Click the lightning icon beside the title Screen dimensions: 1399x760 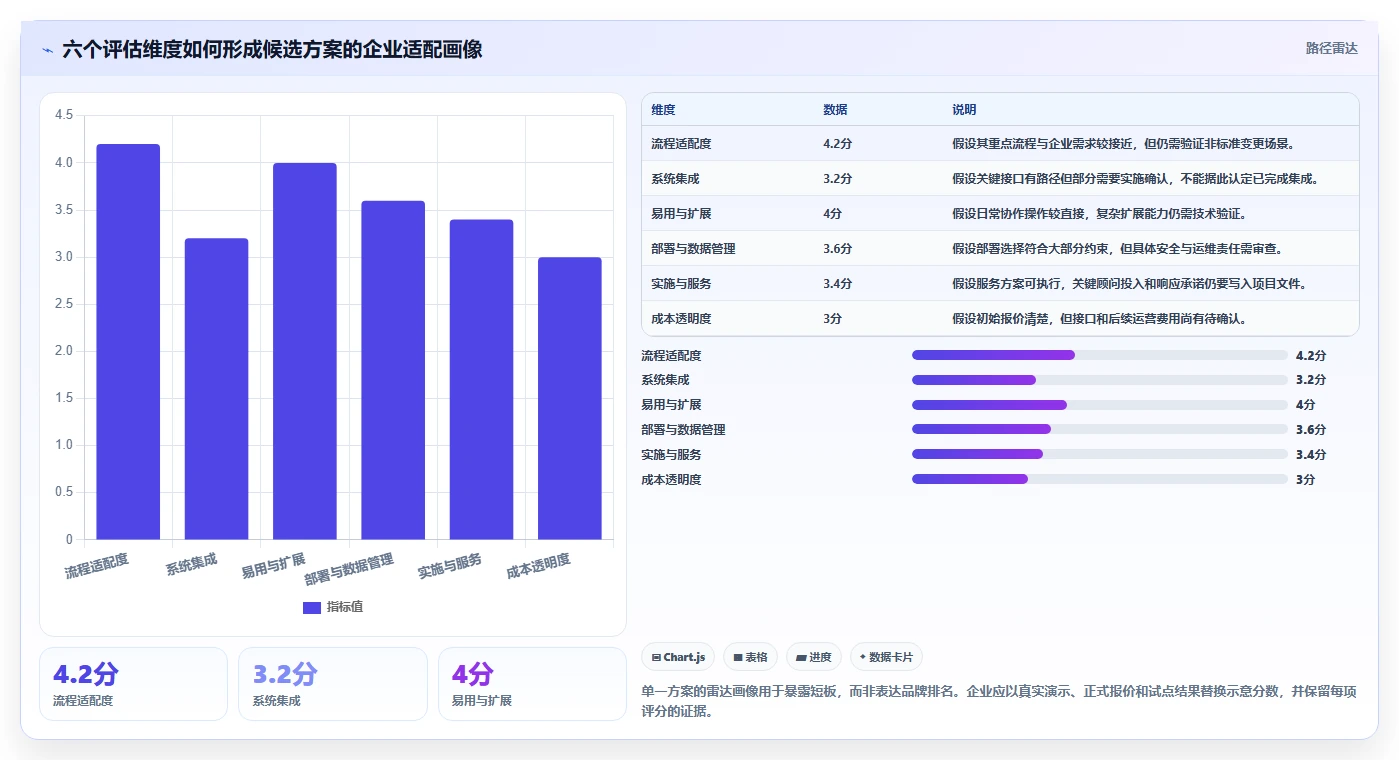pos(47,49)
